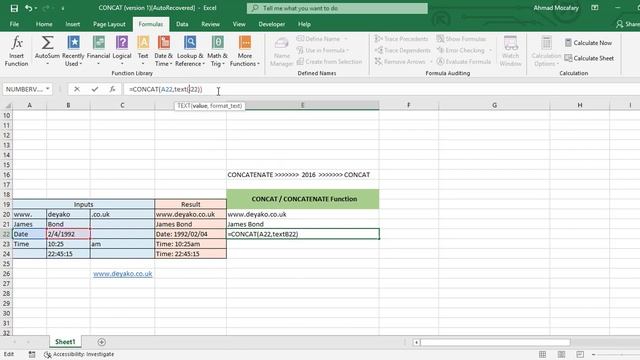Image resolution: width=640 pixels, height=360 pixels.
Task: Select the column G header
Action: [x=494, y=105]
